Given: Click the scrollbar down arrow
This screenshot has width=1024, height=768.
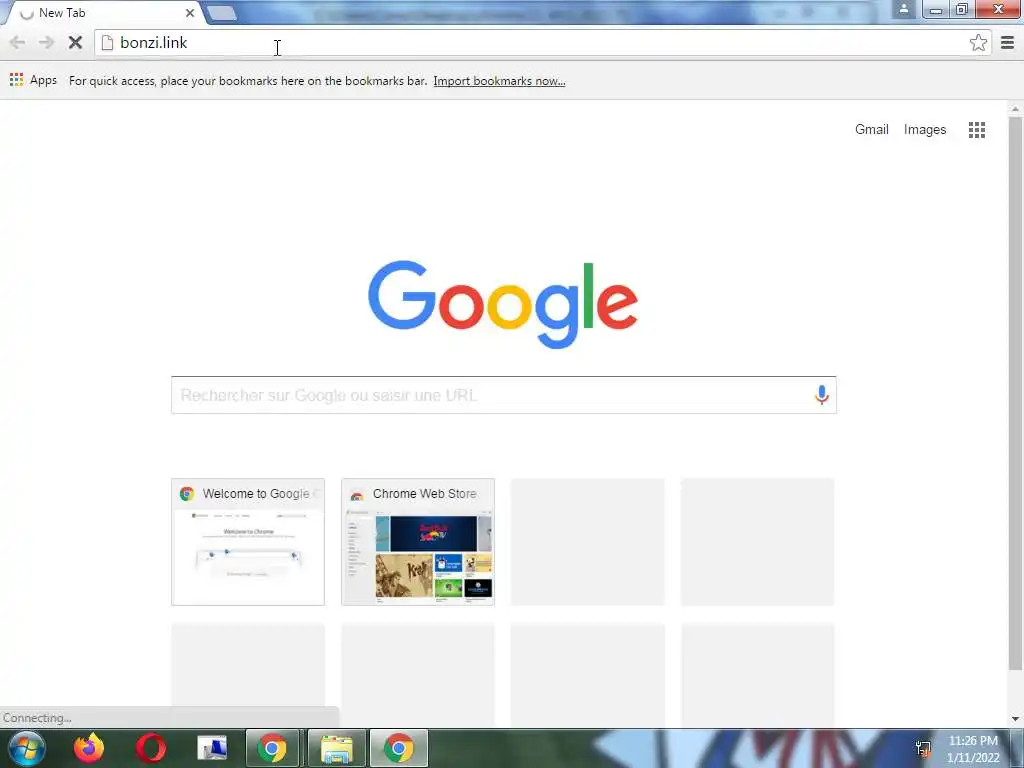Looking at the screenshot, I should click(x=1015, y=719).
